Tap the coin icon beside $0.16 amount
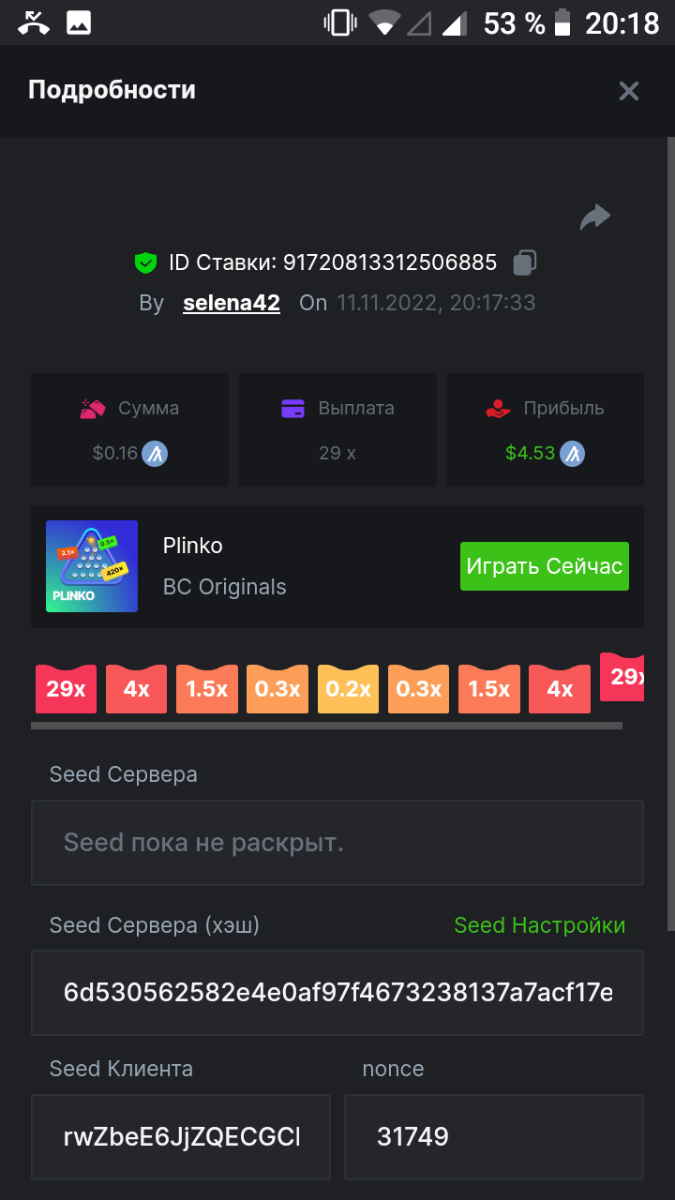The height and width of the screenshot is (1200, 675). point(154,454)
